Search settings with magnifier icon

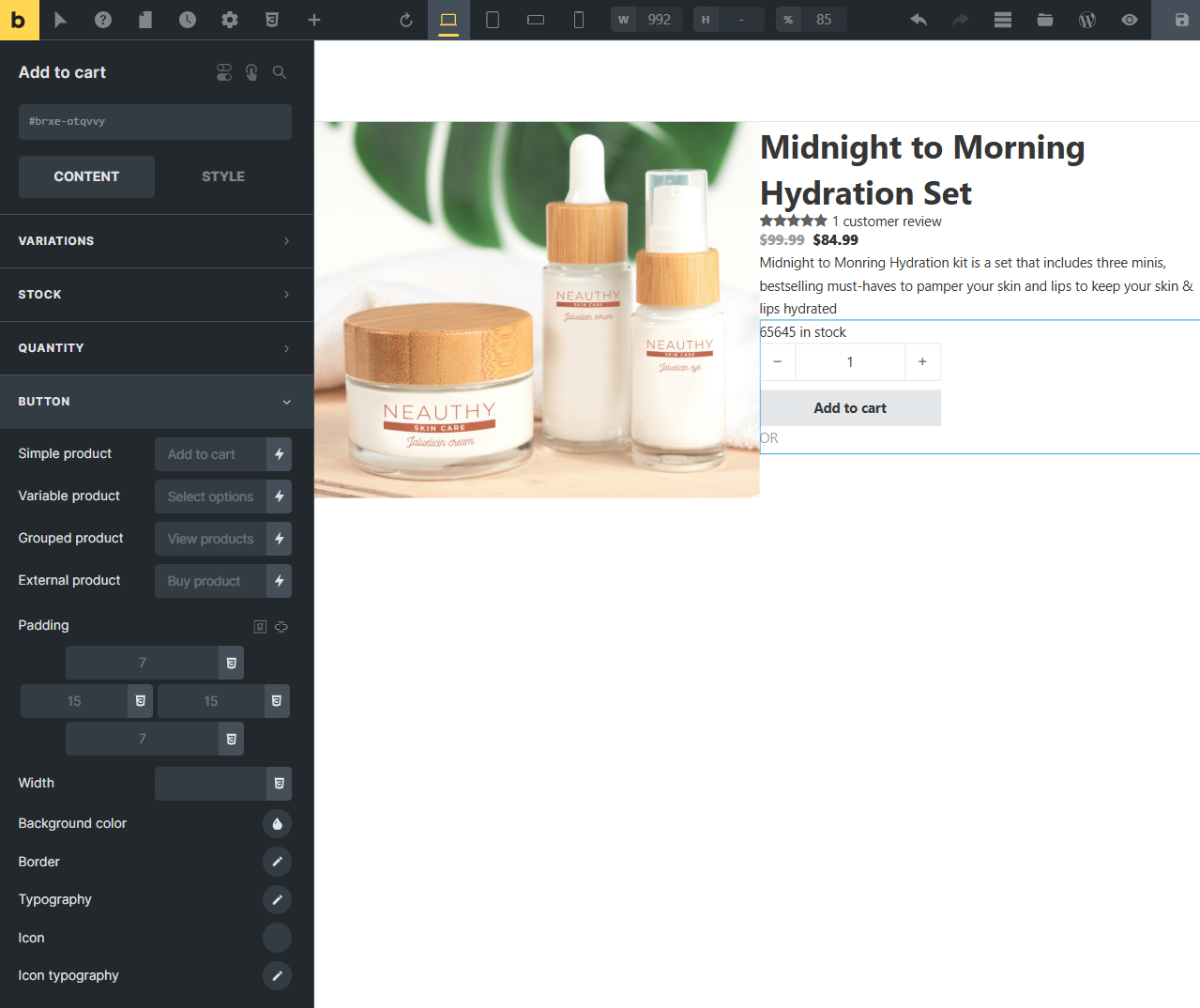pos(280,72)
